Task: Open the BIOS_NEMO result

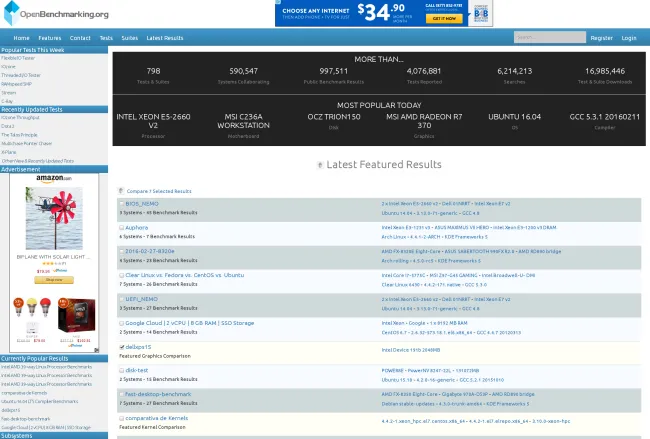Action: point(142,204)
